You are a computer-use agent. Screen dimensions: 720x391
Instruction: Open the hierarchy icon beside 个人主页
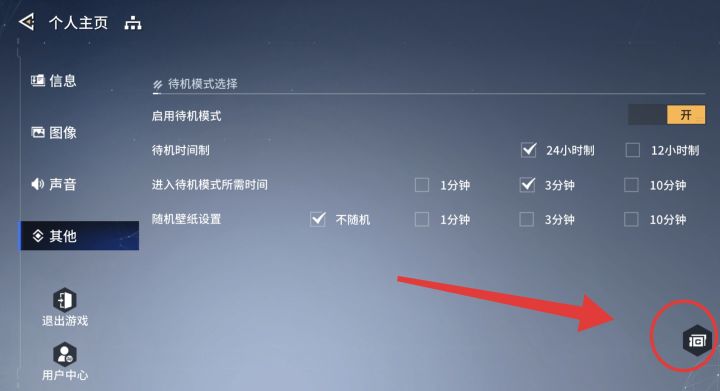pos(133,23)
